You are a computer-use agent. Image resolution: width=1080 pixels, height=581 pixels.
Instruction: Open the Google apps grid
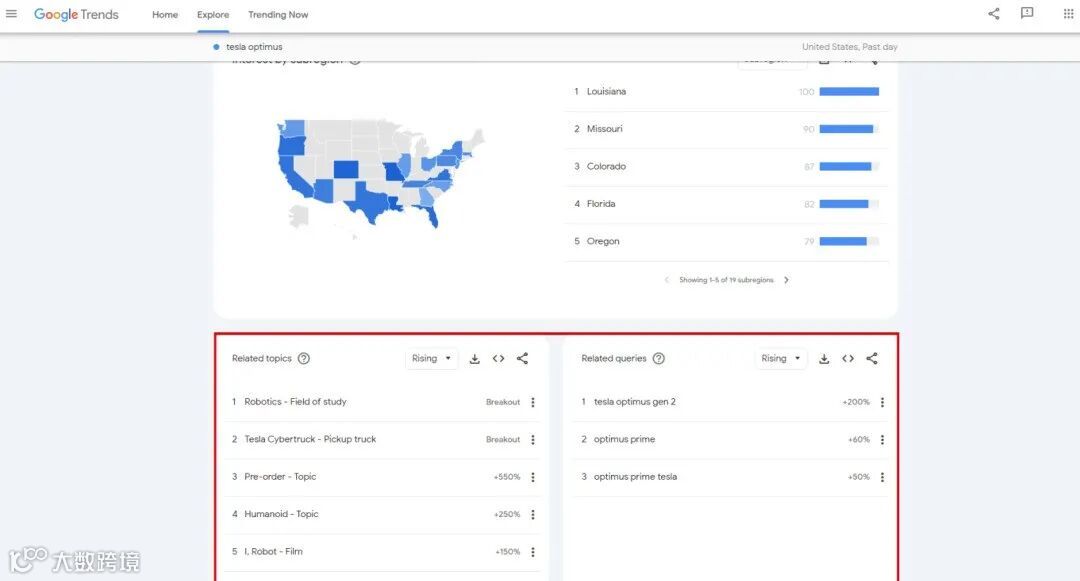1068,13
